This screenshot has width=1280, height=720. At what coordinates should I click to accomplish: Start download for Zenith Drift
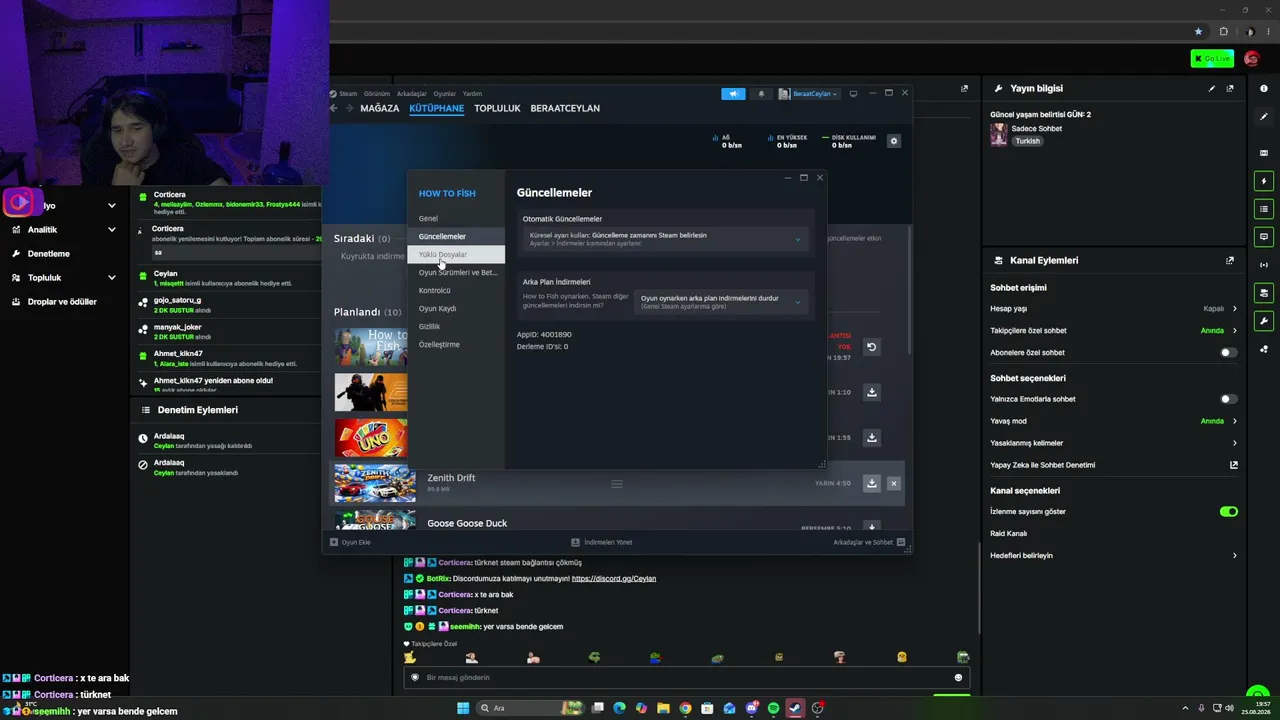click(872, 483)
